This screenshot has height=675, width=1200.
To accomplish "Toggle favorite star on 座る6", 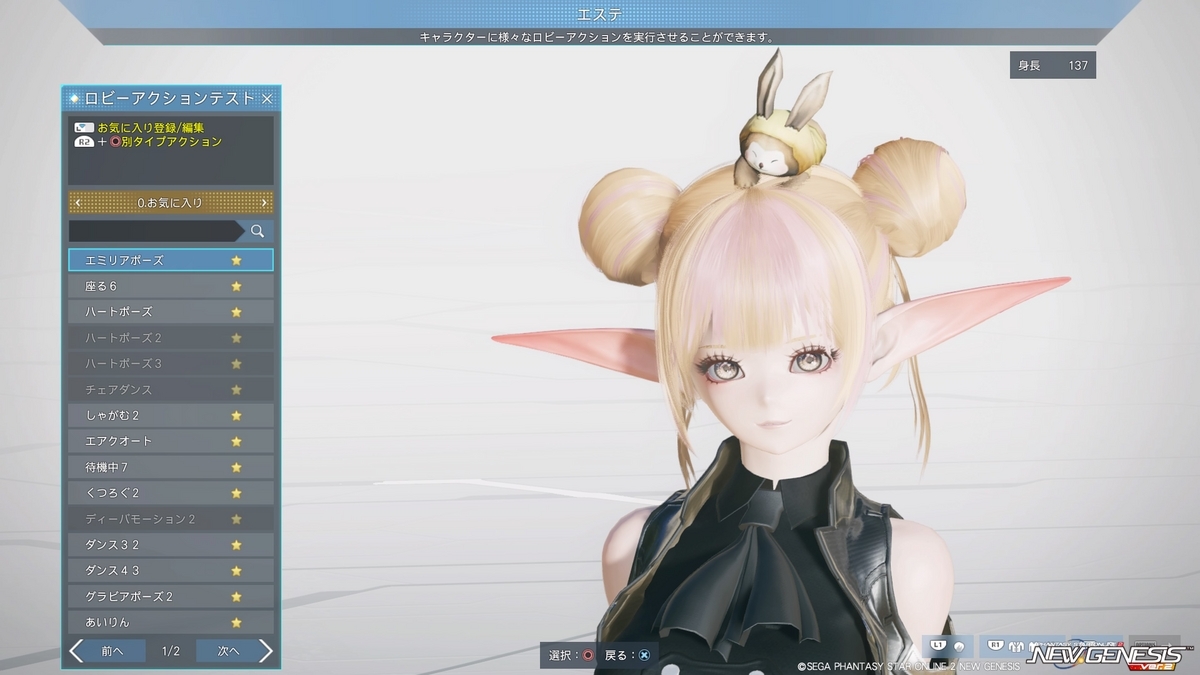I will (237, 286).
